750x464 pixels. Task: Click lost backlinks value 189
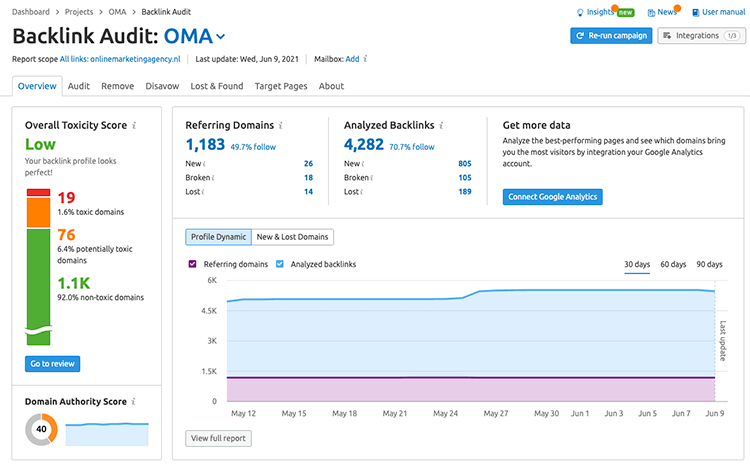pyautogui.click(x=465, y=192)
